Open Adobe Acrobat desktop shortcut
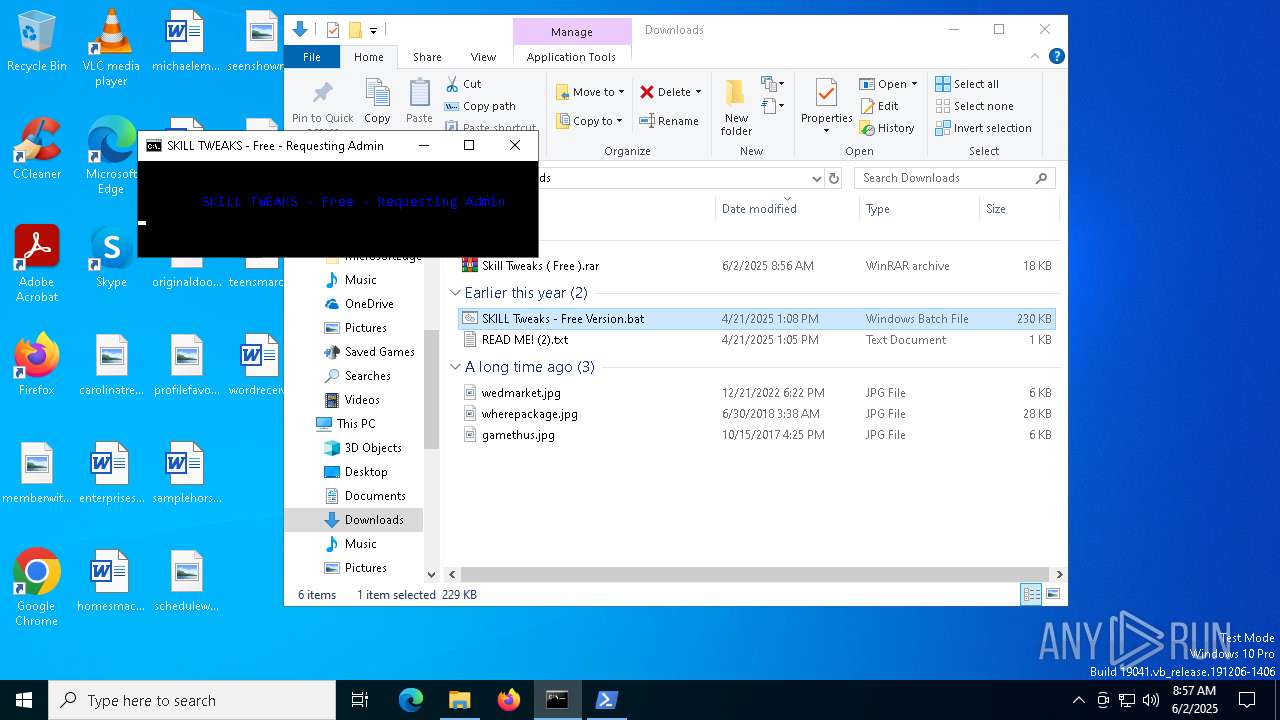 pos(37,263)
